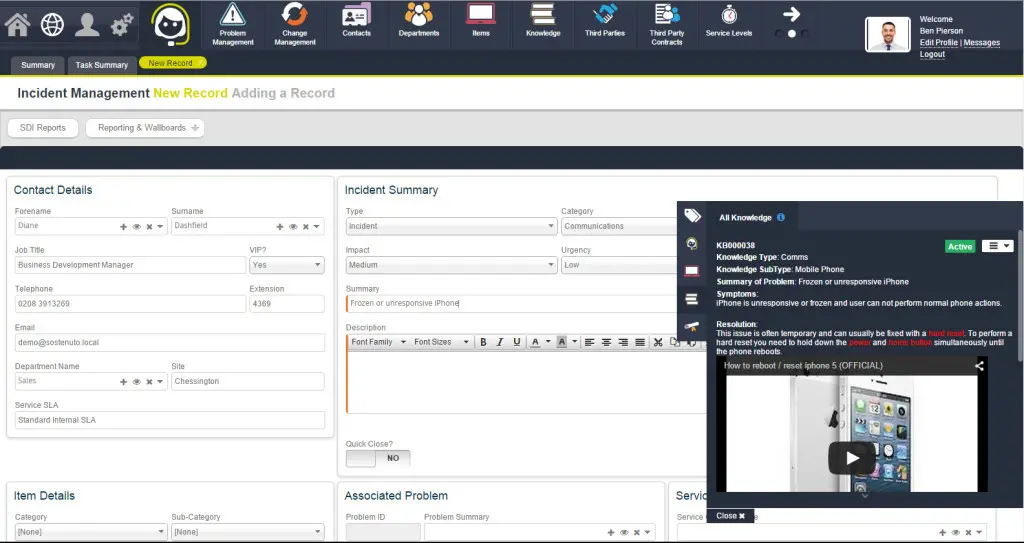Click the video share icon
The width and height of the screenshot is (1024, 543).
click(x=979, y=366)
